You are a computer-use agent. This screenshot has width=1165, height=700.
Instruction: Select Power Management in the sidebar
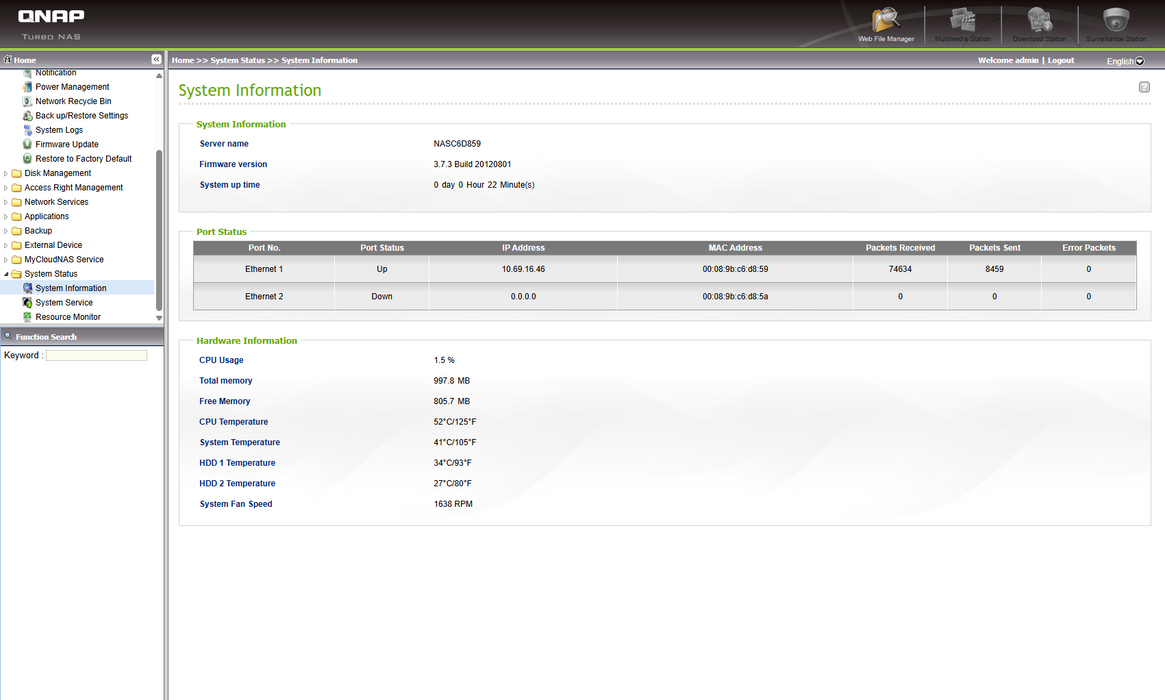[x=72, y=87]
